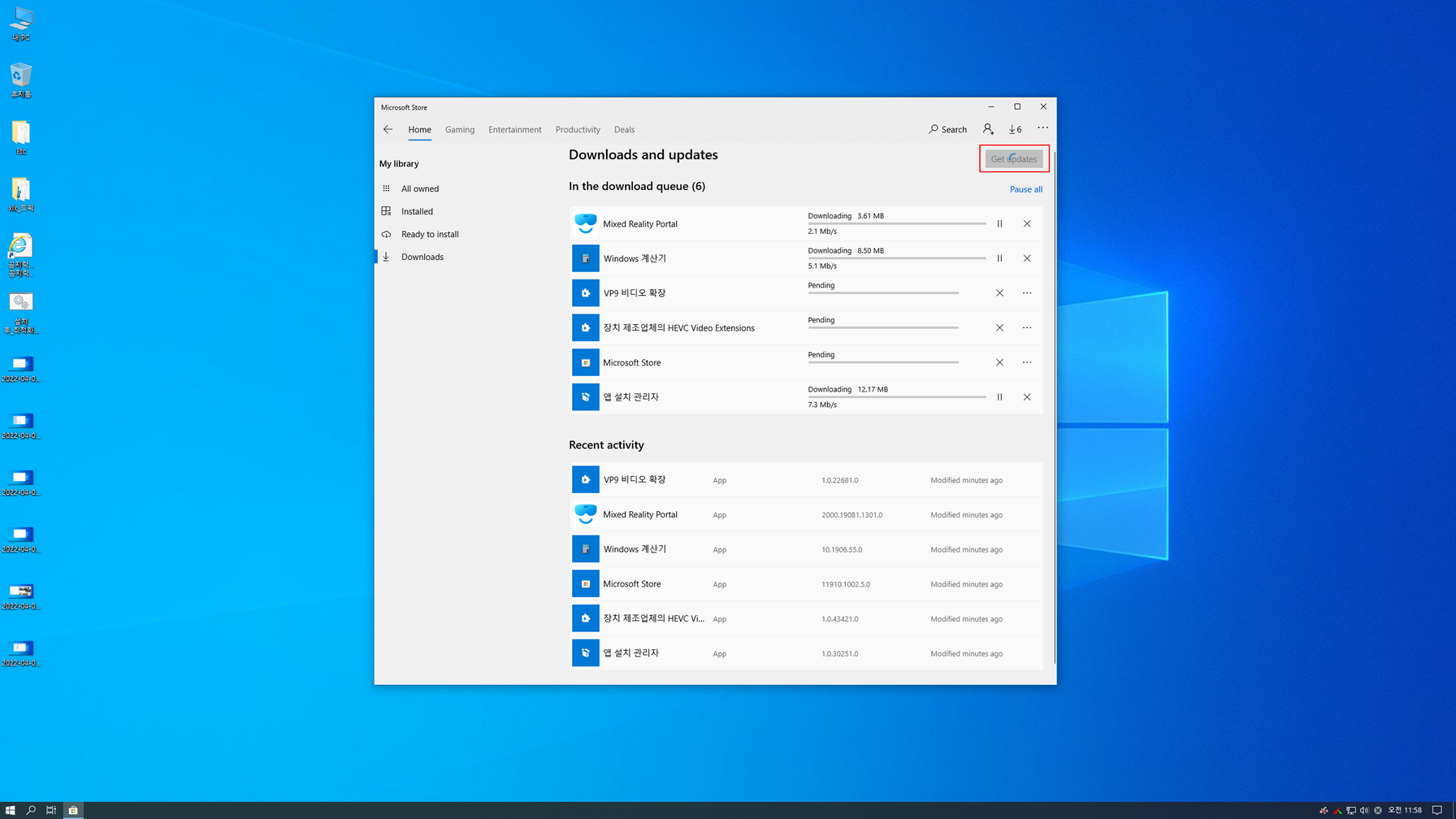Select the Recycle Bin desktop icon

click(21, 80)
